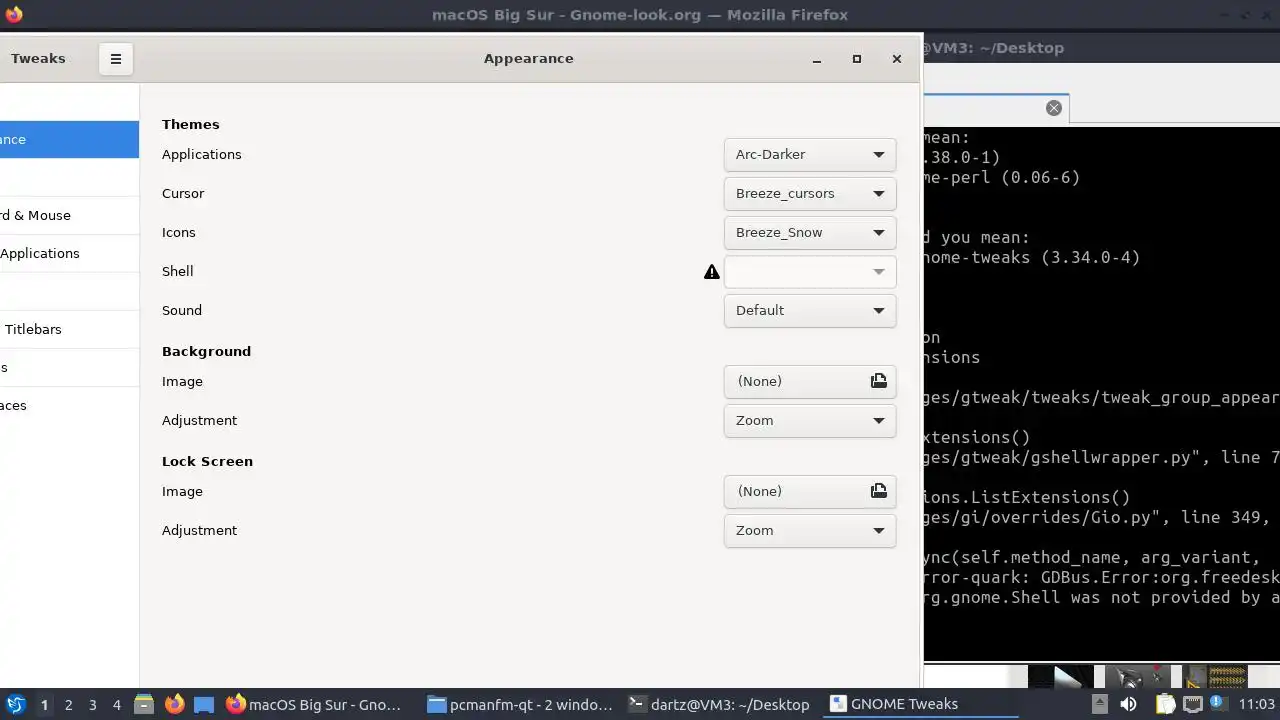This screenshot has height=720, width=1280.
Task: Open the clipboard manager tray icon
Action: 1165,704
